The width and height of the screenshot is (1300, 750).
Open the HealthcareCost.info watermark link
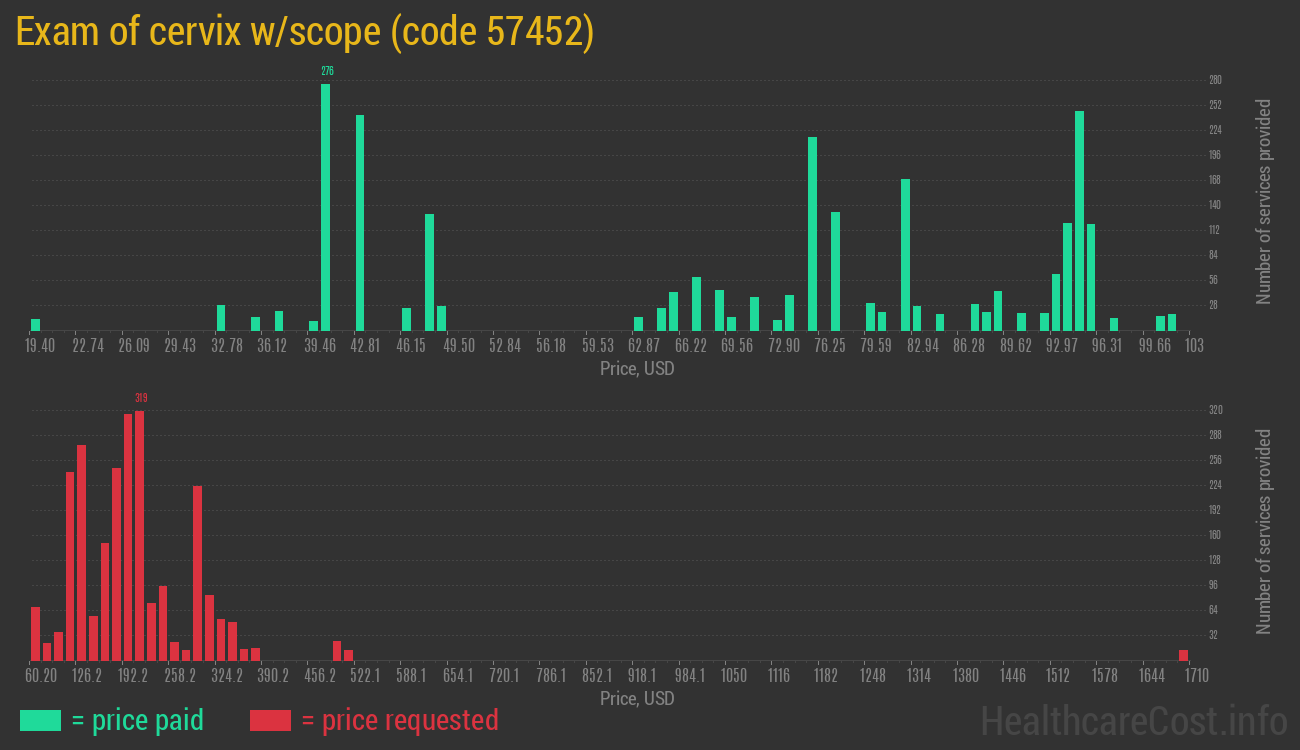1133,720
